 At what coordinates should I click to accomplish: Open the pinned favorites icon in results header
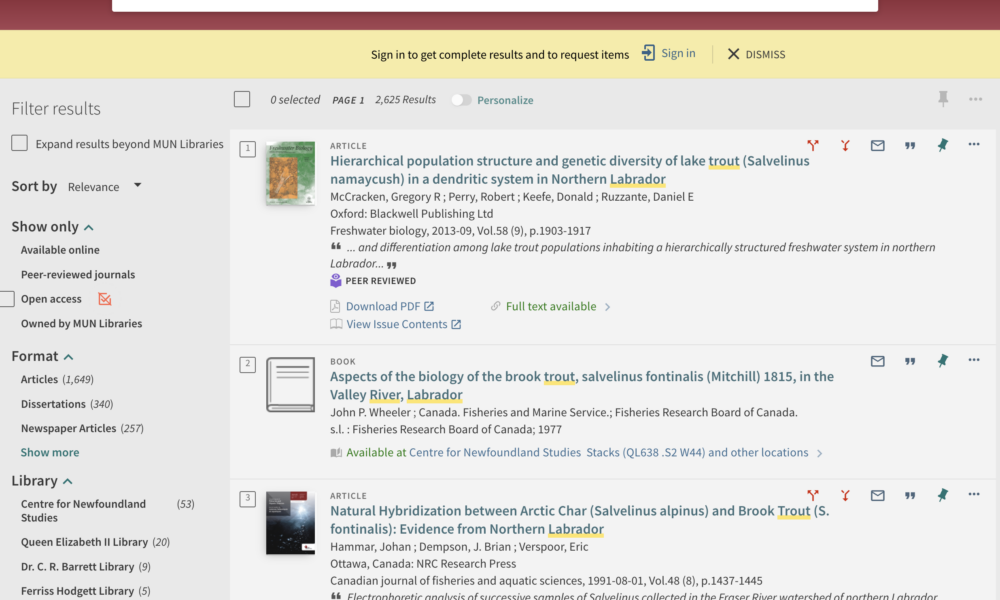point(942,99)
